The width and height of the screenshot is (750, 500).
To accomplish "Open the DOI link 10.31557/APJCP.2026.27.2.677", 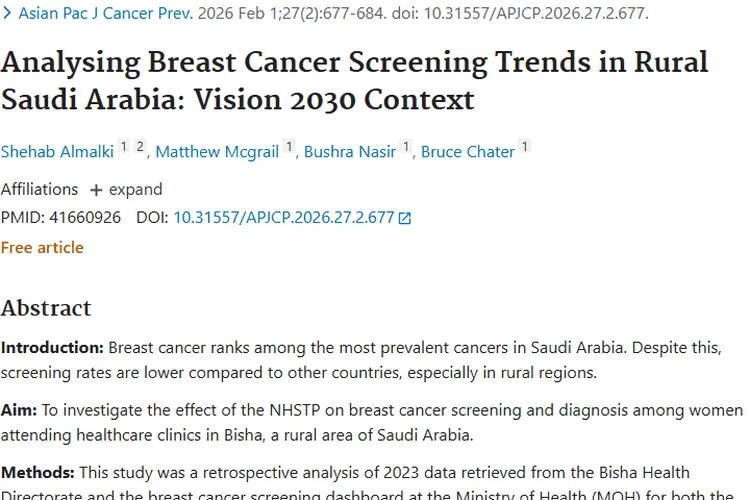I will tap(284, 217).
